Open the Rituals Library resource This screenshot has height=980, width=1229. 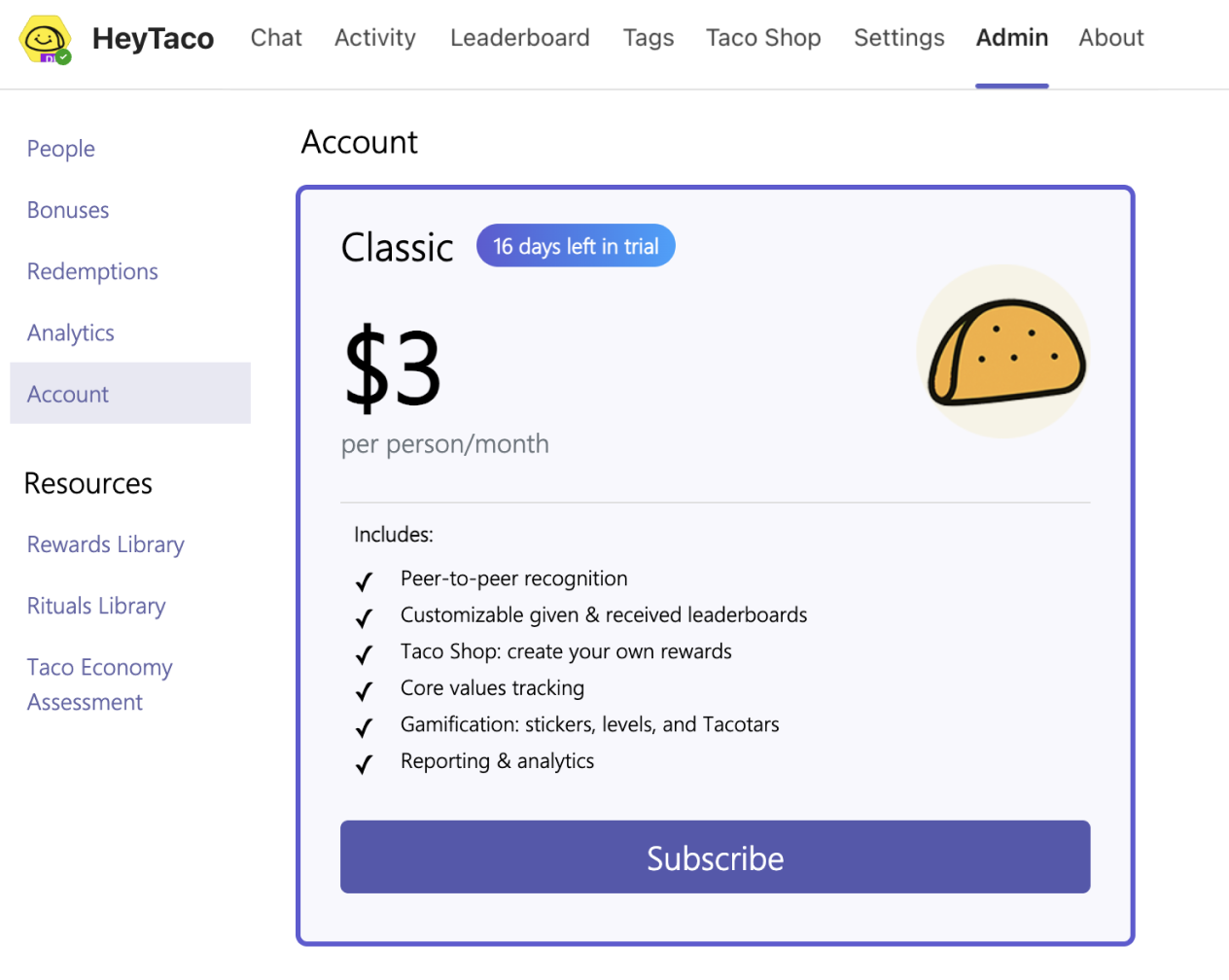click(x=96, y=606)
